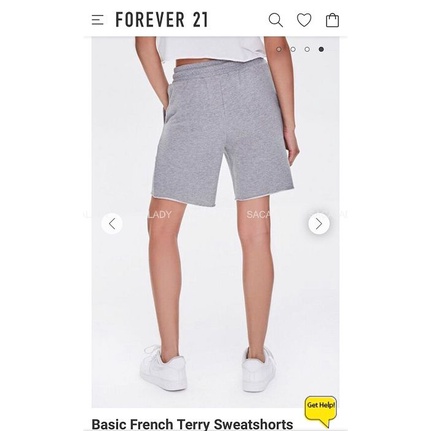Select the first image carousel dot
Screen dimensions: 431x431
coord(279,49)
